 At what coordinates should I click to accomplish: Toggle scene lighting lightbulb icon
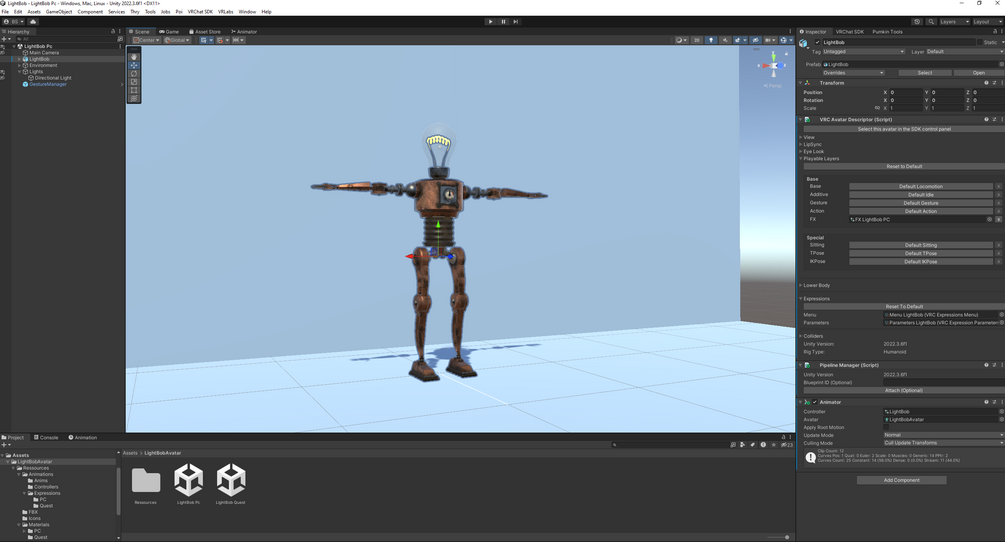[711, 40]
